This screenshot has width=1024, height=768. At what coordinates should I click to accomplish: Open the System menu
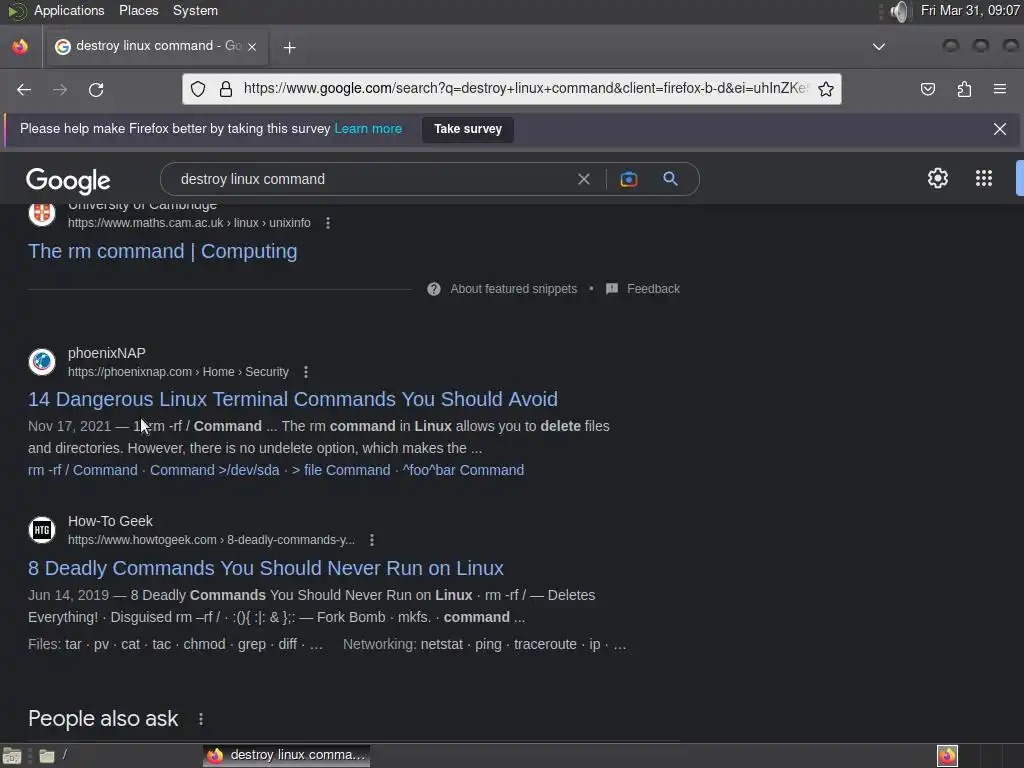[x=195, y=10]
